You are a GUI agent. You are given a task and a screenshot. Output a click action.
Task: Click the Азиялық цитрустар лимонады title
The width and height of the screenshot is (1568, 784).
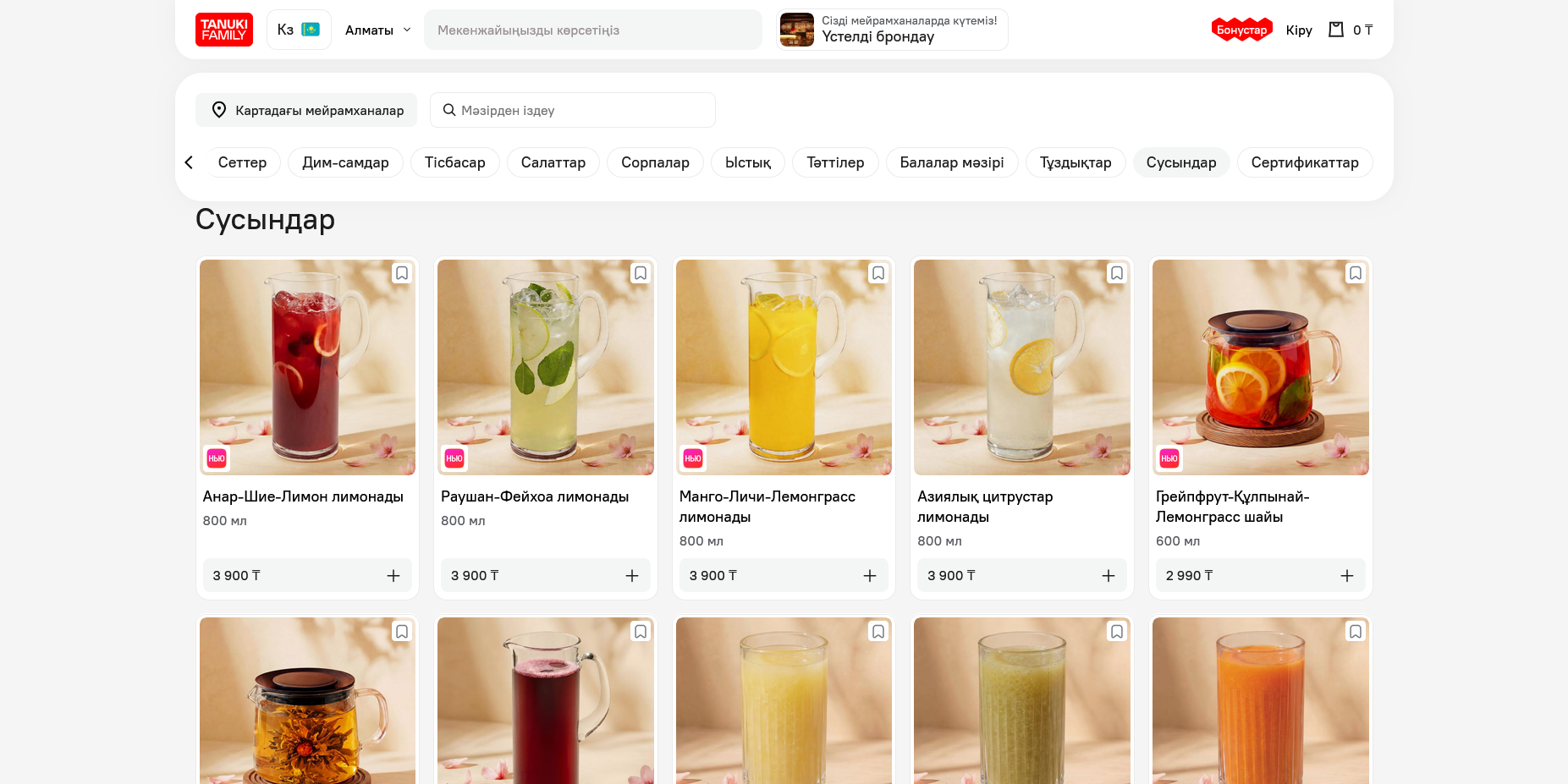985,507
